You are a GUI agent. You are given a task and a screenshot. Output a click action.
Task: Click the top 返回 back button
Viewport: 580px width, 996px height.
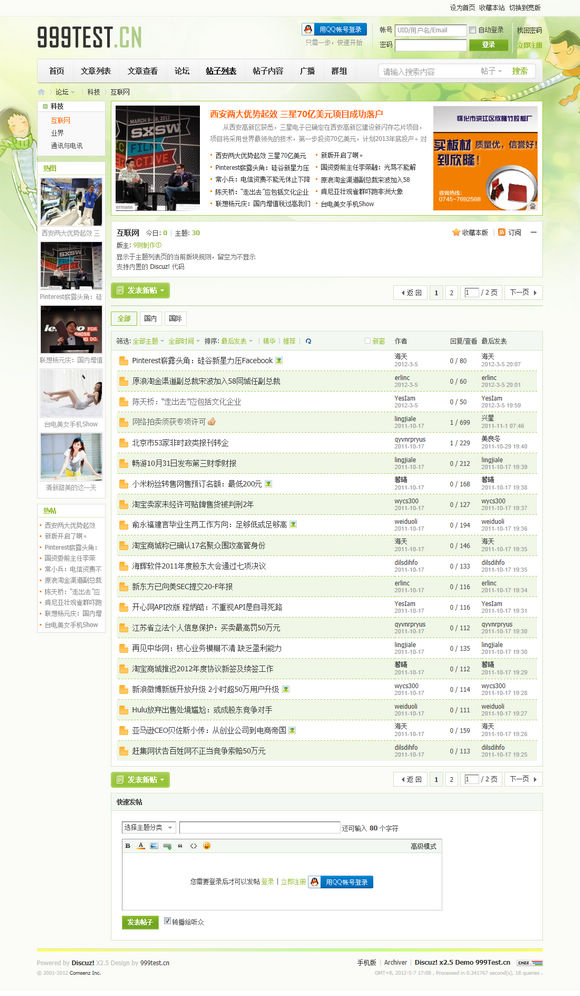click(x=410, y=292)
